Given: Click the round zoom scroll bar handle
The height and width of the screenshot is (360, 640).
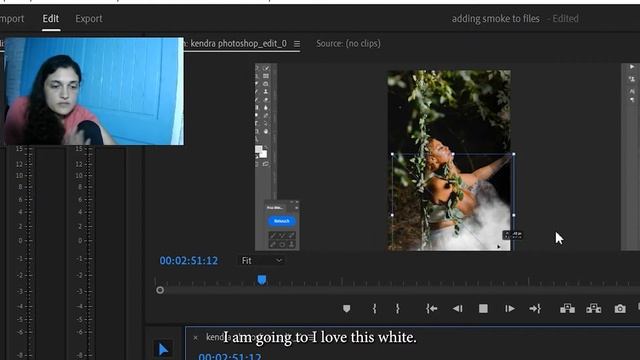Looking at the screenshot, I should [x=160, y=290].
